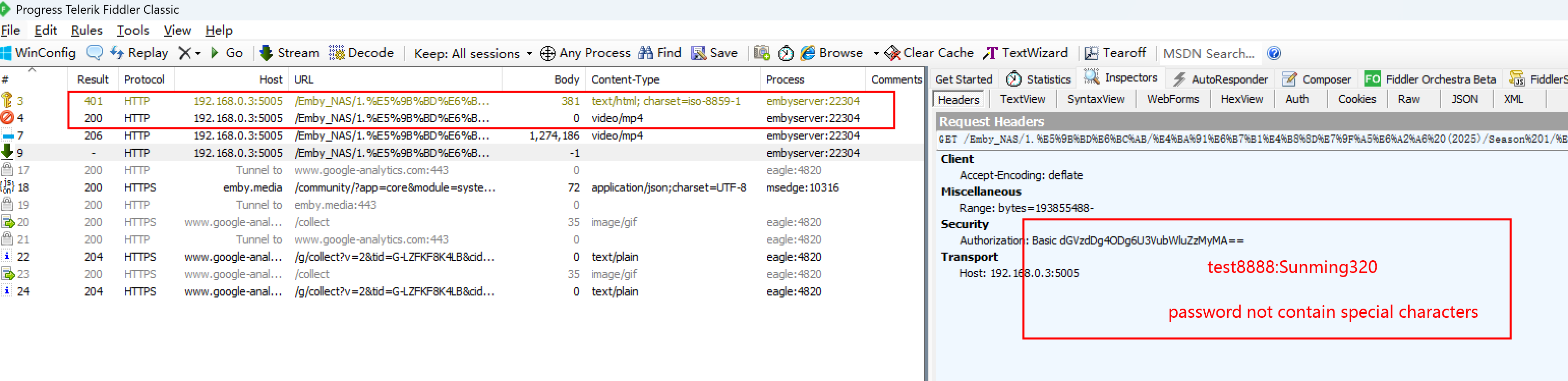
Task: Switch to the Get Started tab
Action: [964, 79]
